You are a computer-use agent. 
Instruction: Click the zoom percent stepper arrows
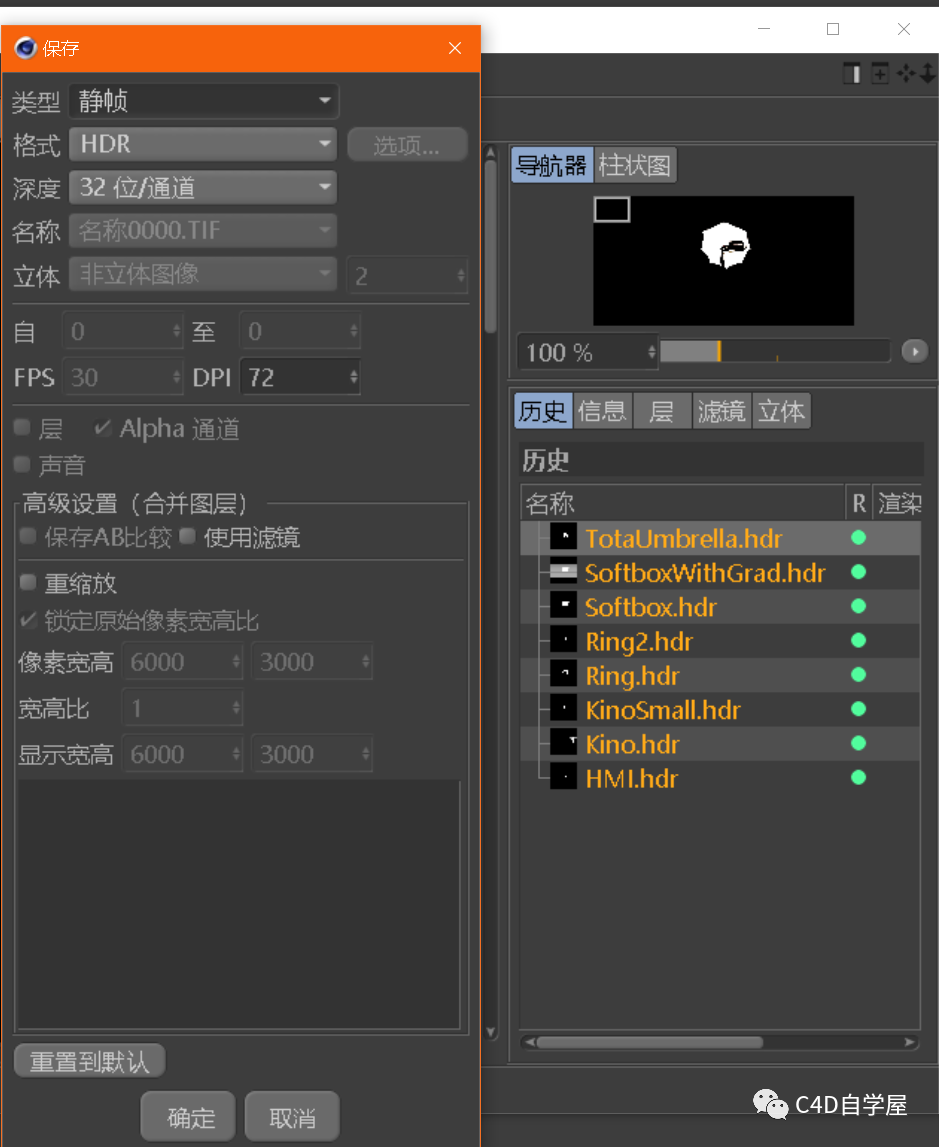(x=652, y=353)
